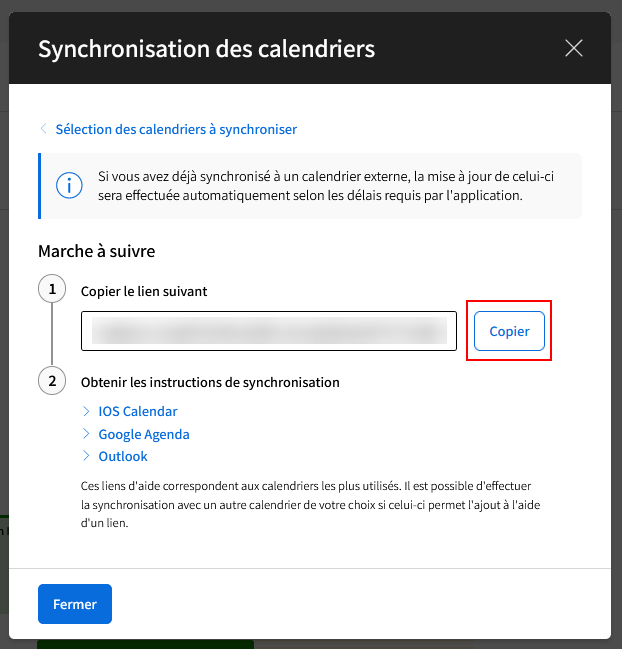Viewport: 622px width, 649px height.
Task: Click the Copier le lien suivant label
Action: (144, 291)
